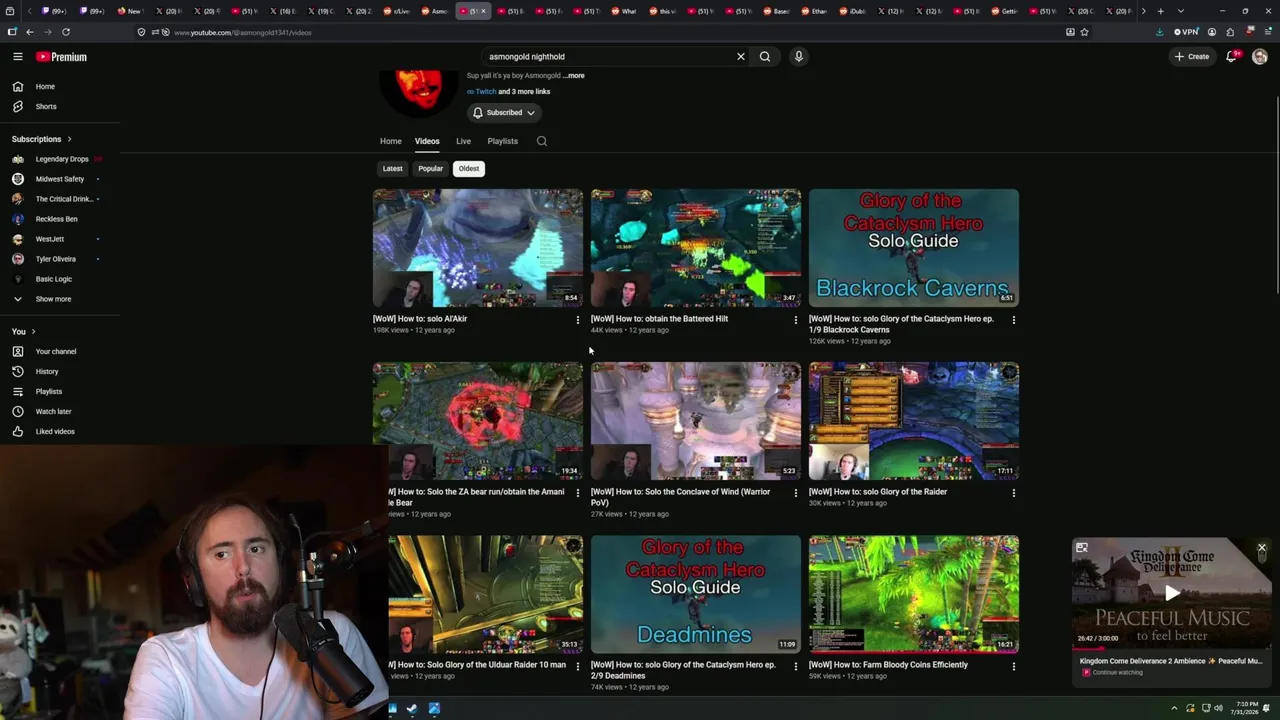
Task: Select the Oldest sort chip
Action: pos(469,169)
